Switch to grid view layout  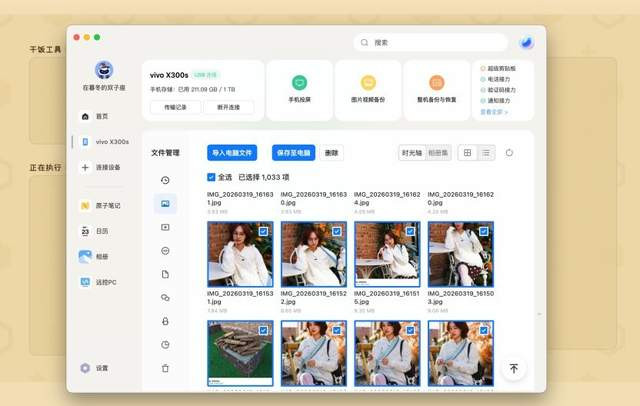[x=467, y=153]
